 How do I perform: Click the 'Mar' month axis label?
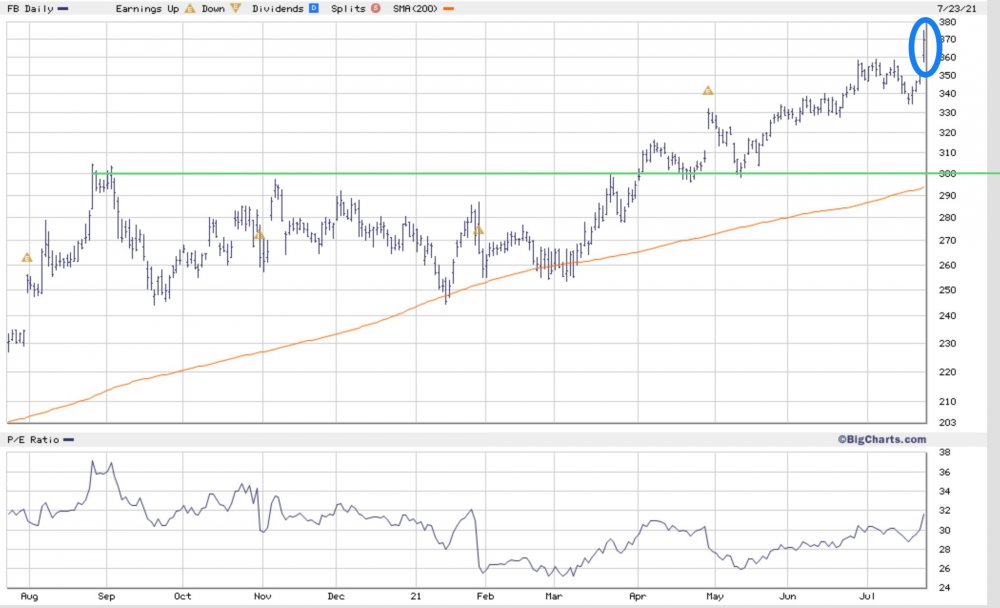[554, 596]
